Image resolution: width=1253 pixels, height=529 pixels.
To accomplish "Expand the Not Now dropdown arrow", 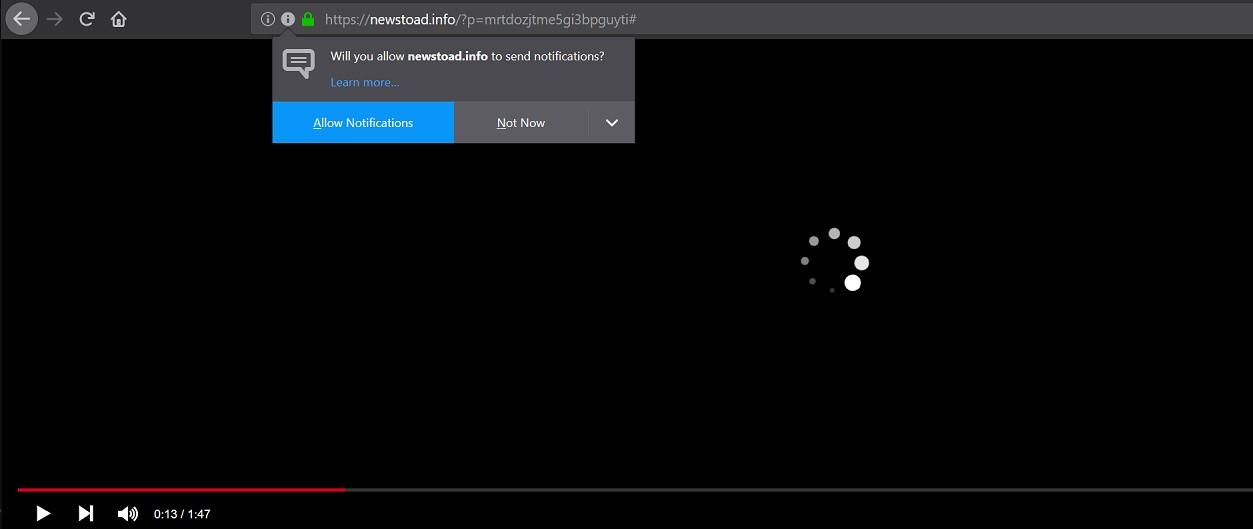I will [612, 123].
